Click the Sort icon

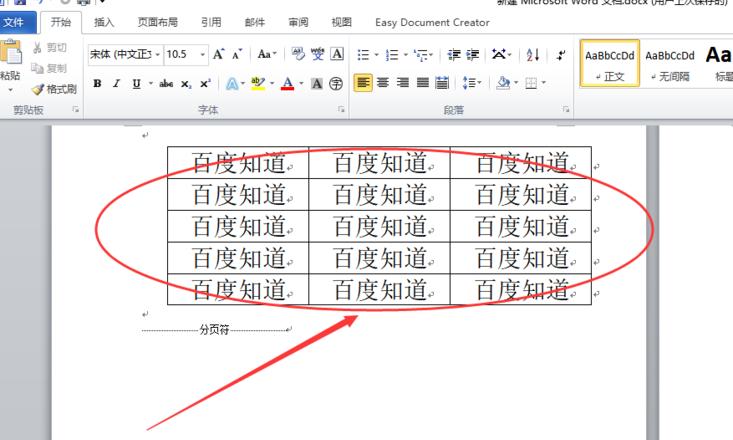(x=533, y=55)
